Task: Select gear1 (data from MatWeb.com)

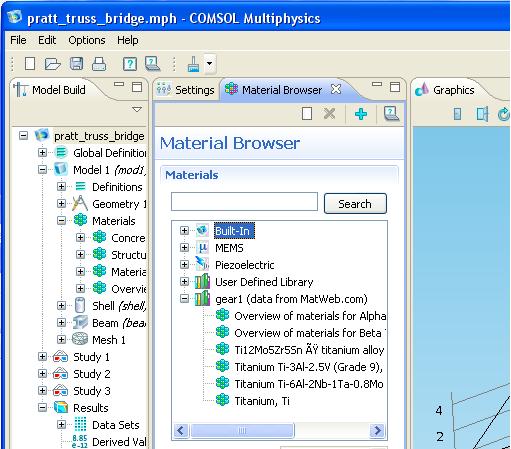Action: pyautogui.click(x=291, y=299)
